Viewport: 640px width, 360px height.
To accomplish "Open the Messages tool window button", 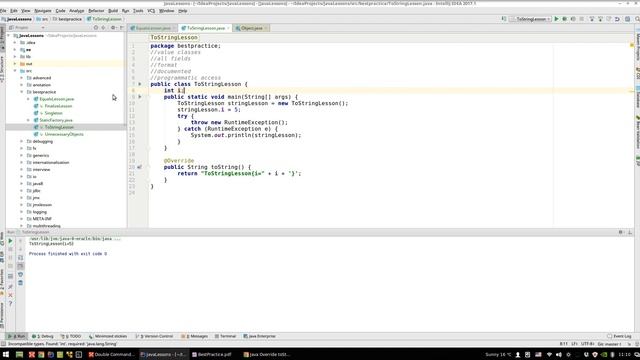I will (195, 336).
